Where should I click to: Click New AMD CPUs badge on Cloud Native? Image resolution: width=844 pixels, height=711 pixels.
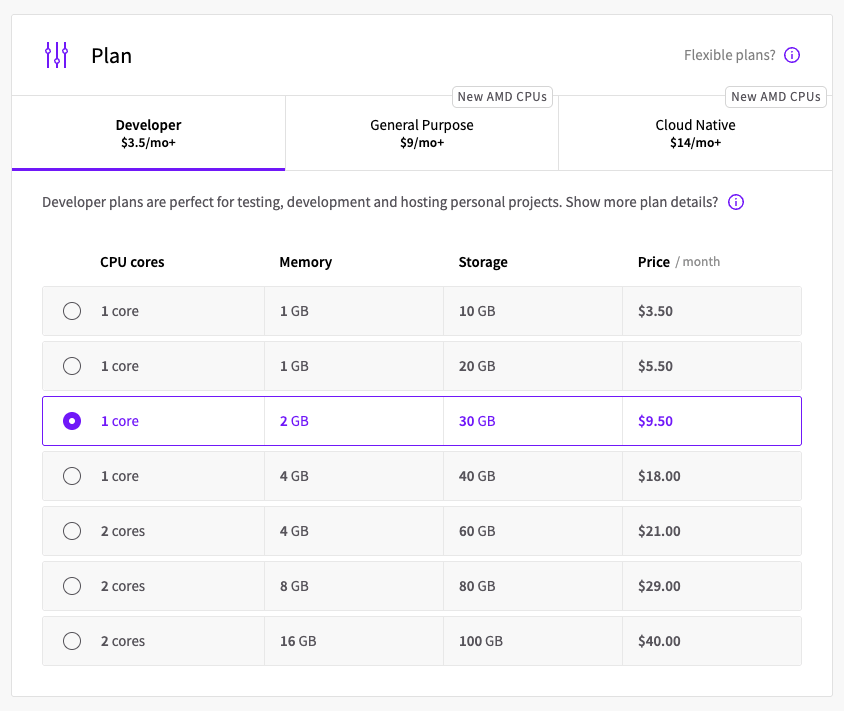776,97
